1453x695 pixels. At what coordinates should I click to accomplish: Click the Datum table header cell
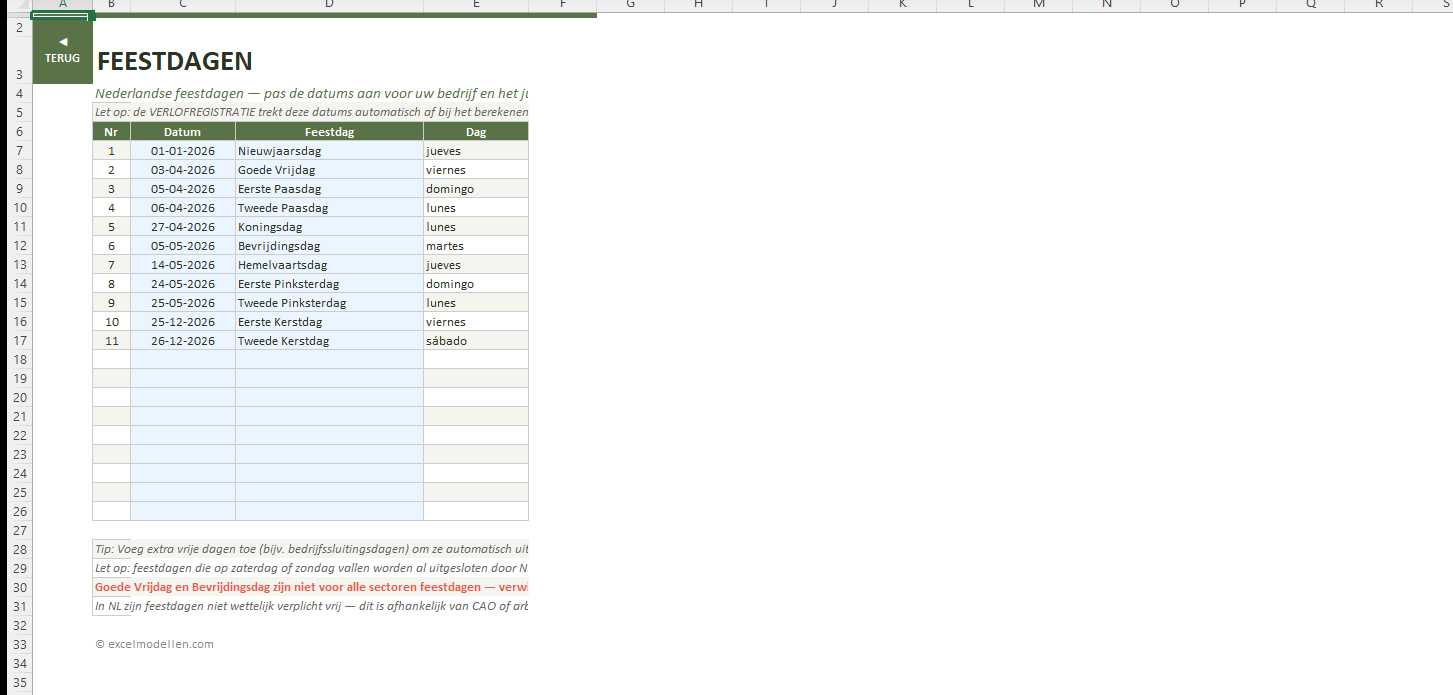point(182,132)
